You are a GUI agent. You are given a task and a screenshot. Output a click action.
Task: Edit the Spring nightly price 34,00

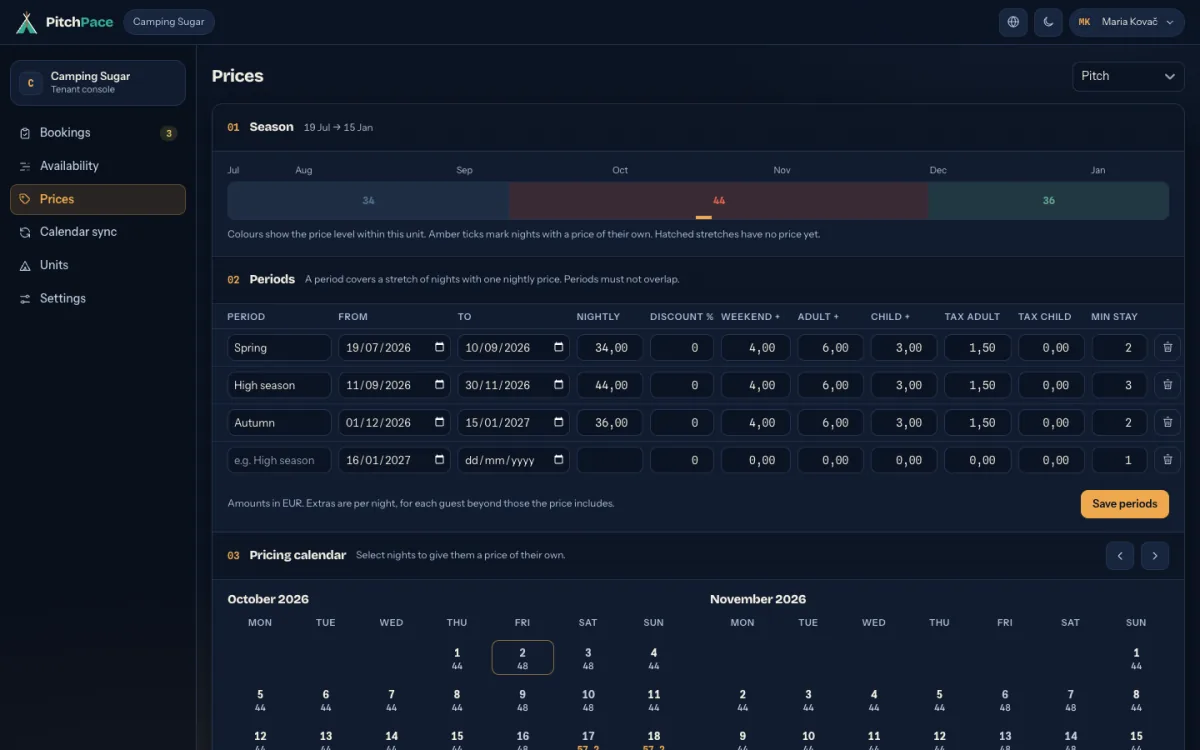(x=610, y=348)
